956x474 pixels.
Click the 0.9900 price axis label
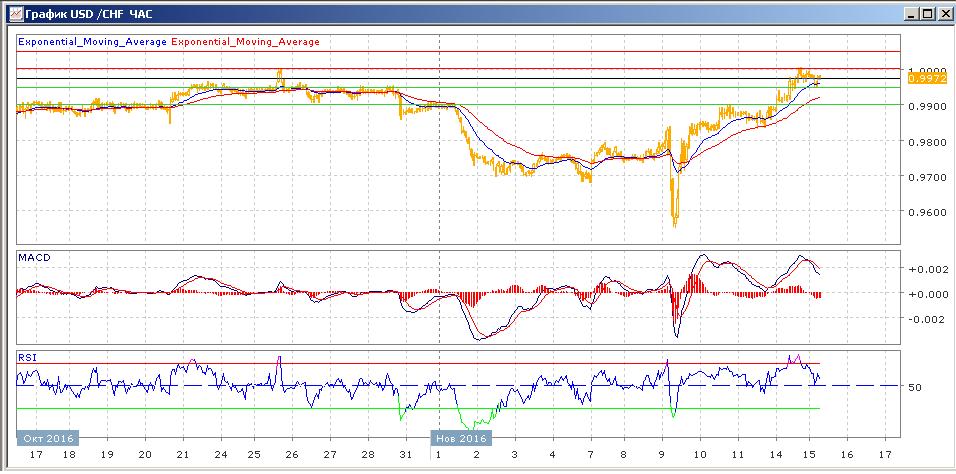click(x=927, y=106)
